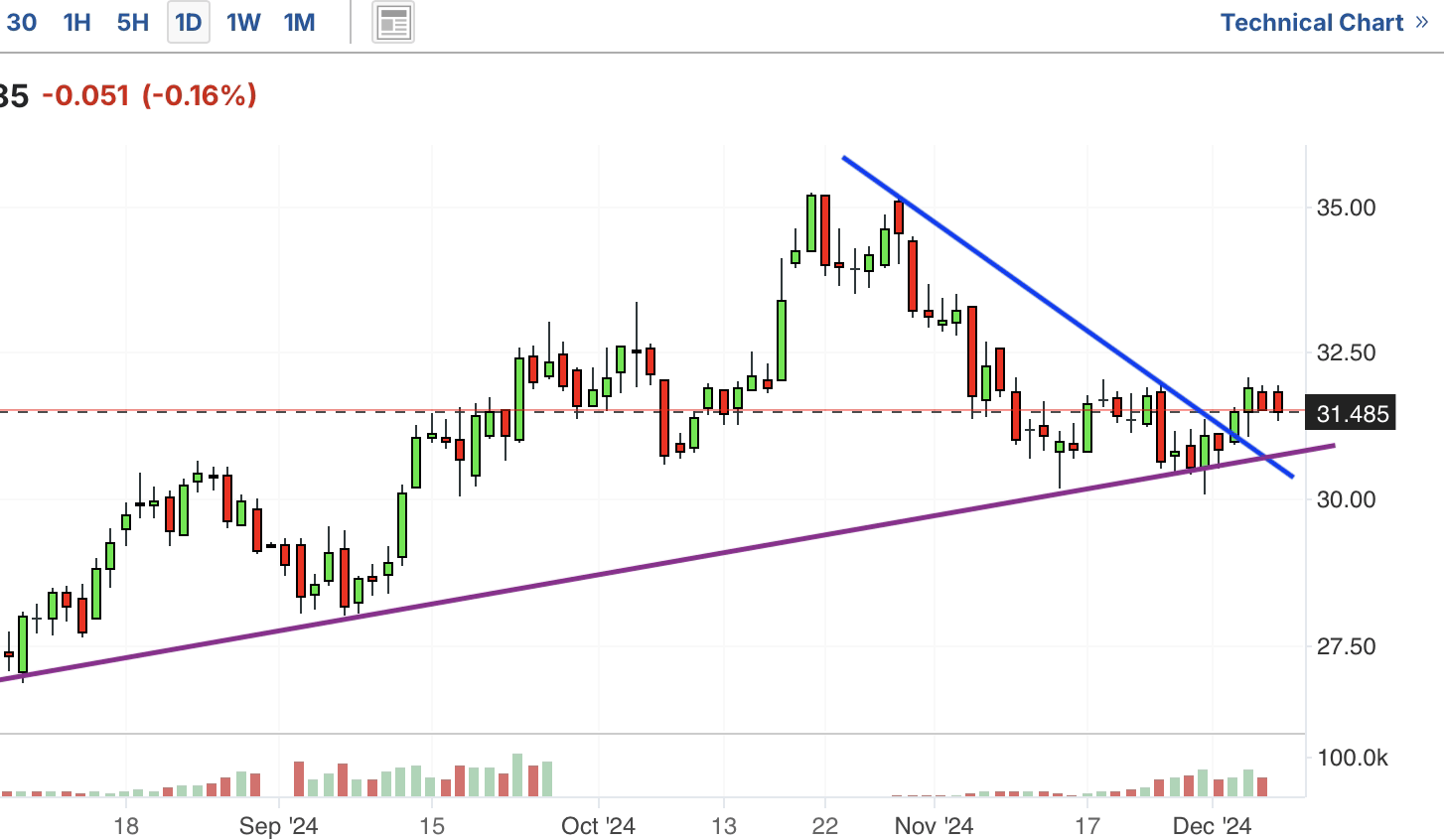Click the 22 date axis label
The width and height of the screenshot is (1444, 840).
pos(825,826)
